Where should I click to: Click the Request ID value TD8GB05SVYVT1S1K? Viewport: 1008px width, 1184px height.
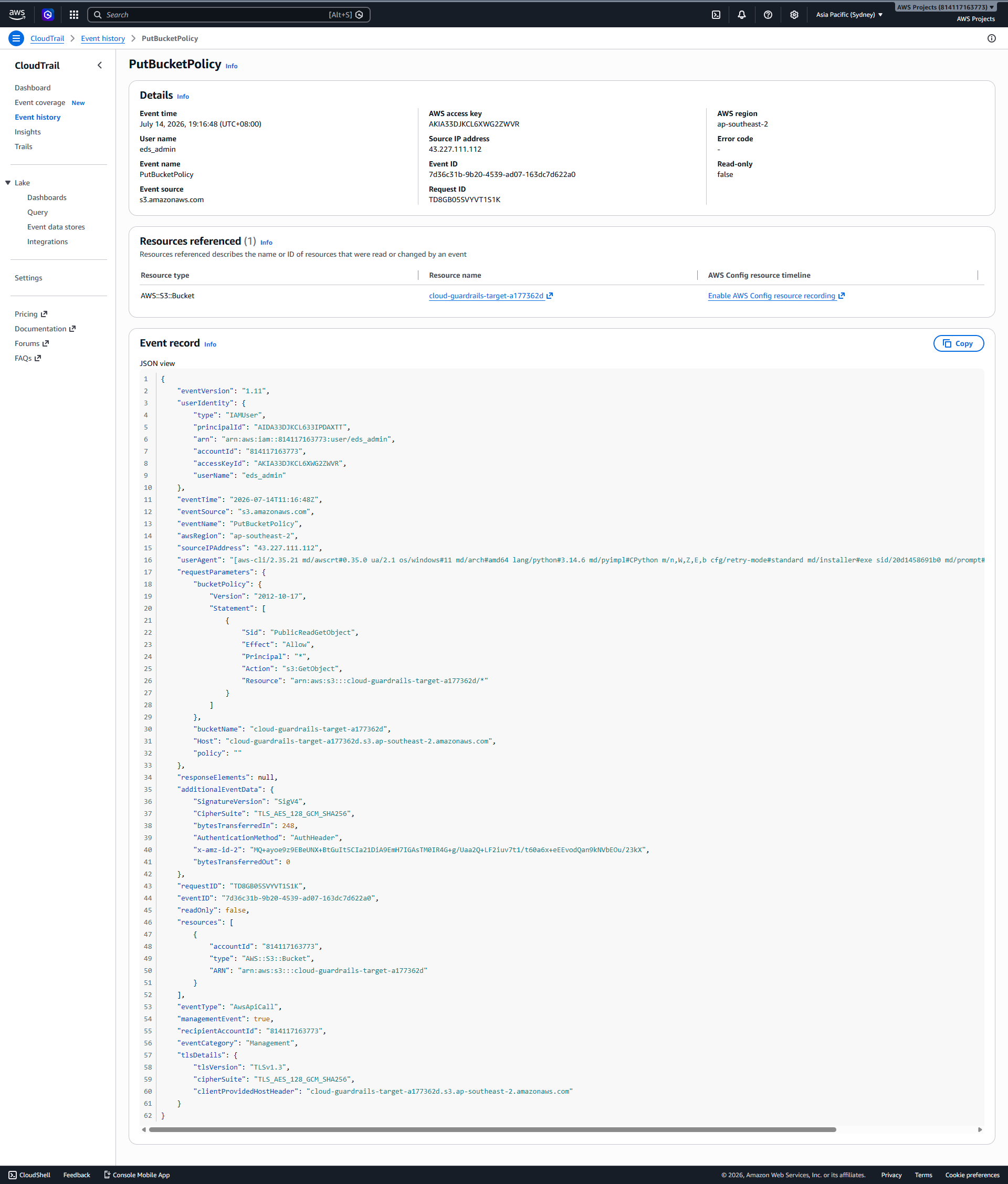click(x=465, y=200)
